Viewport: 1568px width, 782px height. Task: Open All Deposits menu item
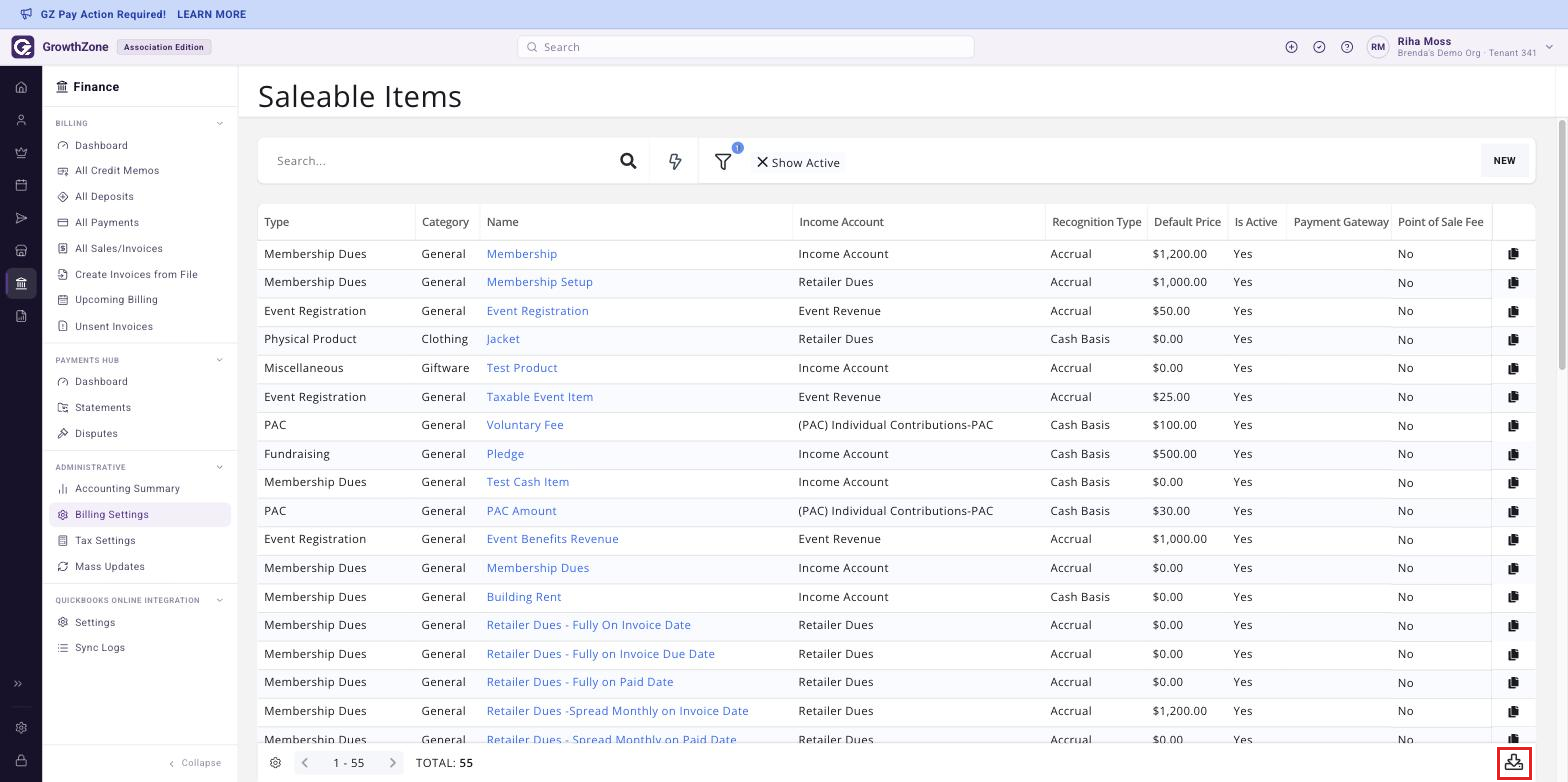coord(104,197)
